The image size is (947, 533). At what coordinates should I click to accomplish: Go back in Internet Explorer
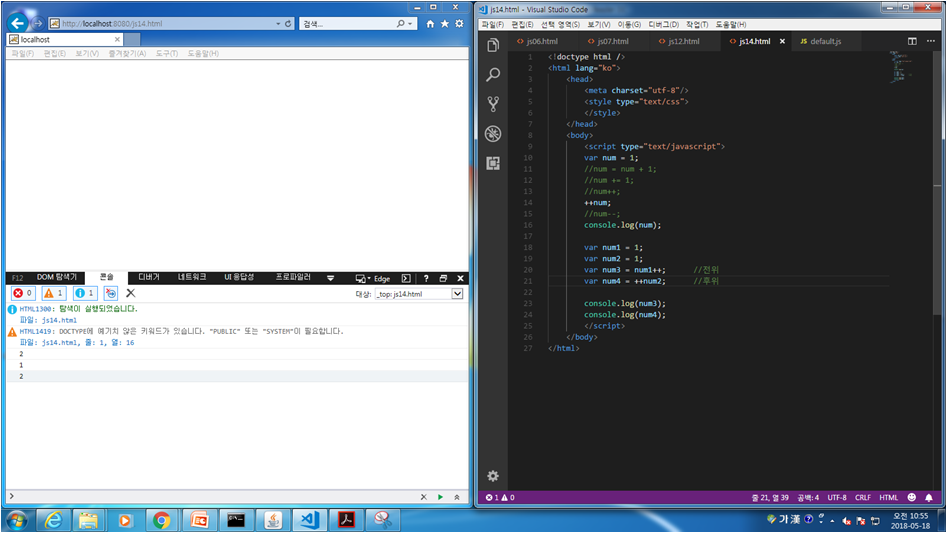coord(18,23)
